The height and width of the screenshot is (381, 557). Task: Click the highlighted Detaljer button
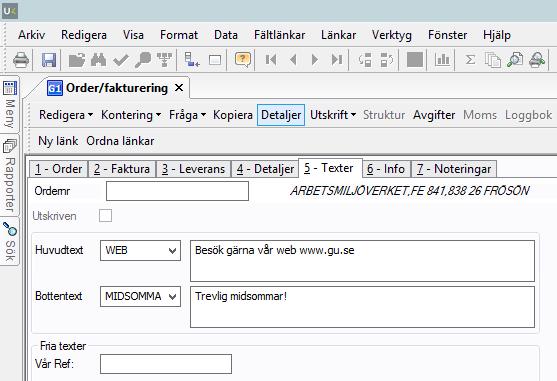(x=281, y=115)
